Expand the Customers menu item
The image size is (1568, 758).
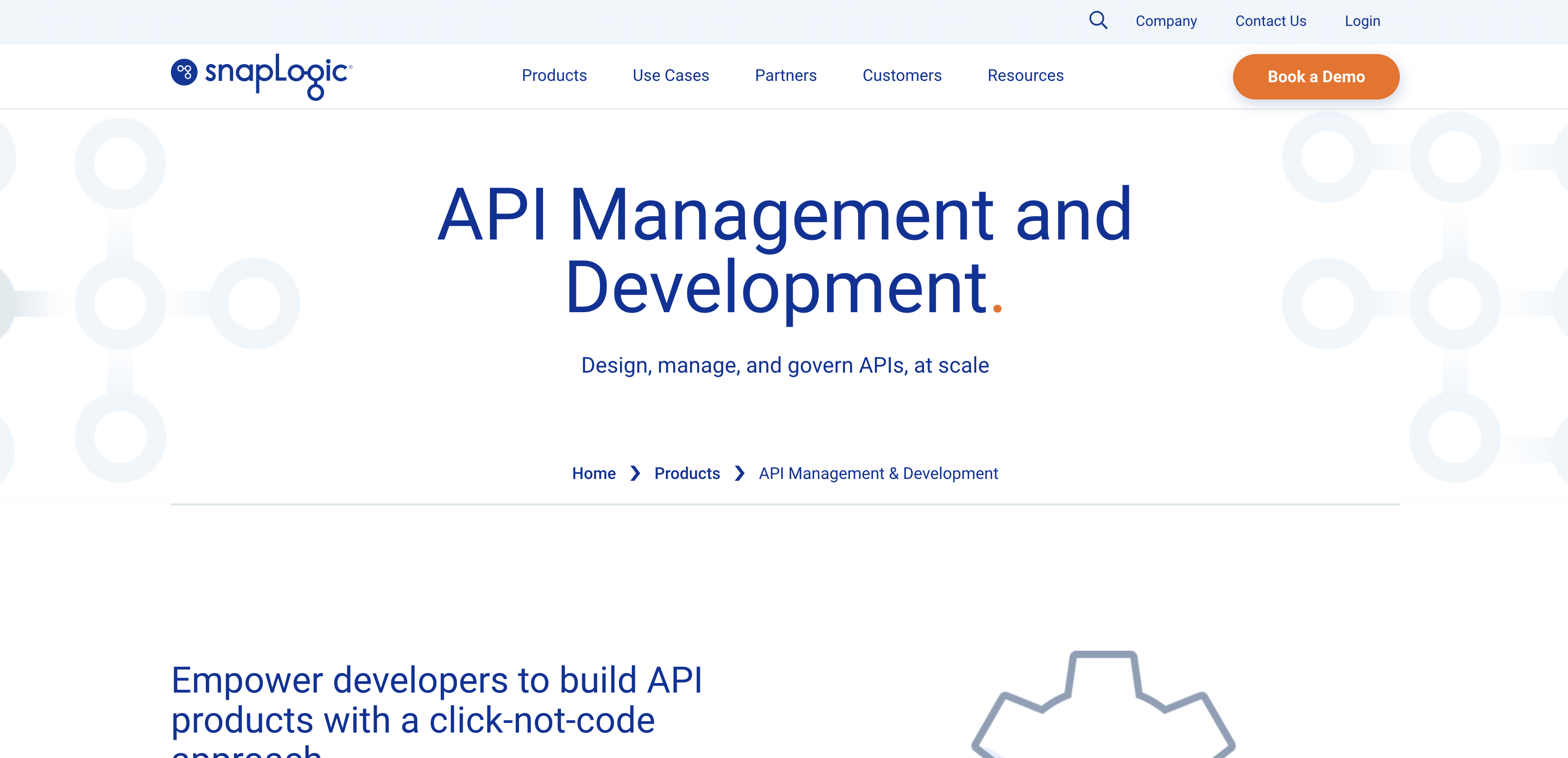point(901,75)
